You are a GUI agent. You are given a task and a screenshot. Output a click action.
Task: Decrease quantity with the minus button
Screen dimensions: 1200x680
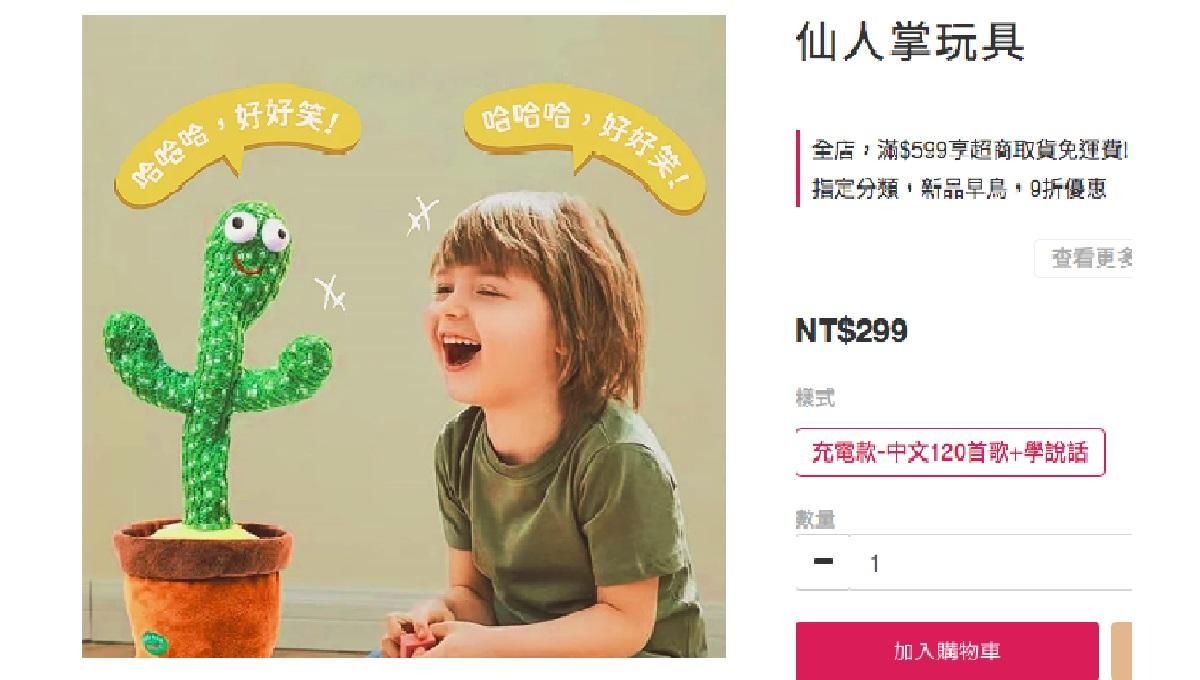pyautogui.click(x=823, y=563)
